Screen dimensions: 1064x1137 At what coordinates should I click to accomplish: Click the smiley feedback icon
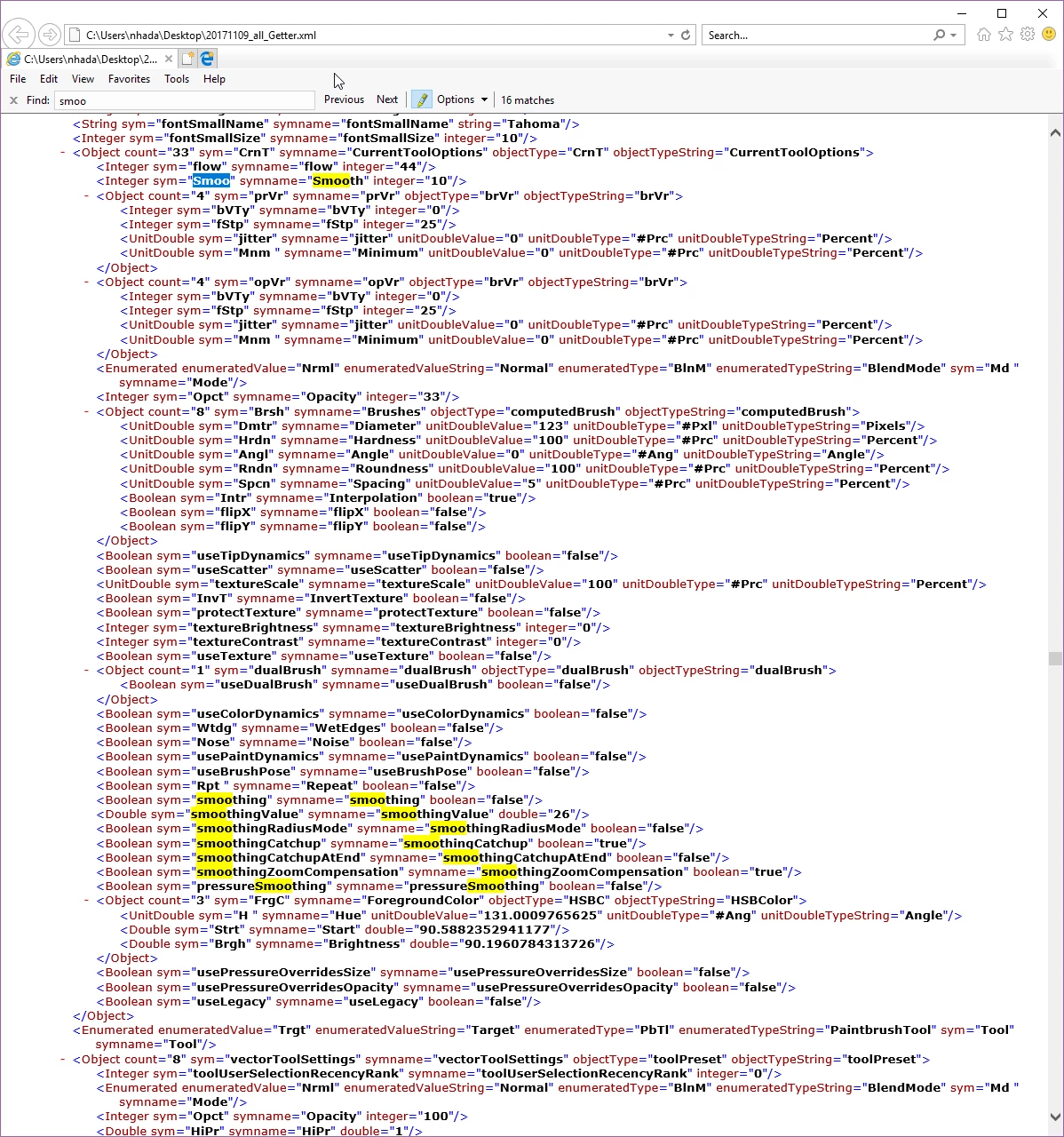click(1049, 35)
